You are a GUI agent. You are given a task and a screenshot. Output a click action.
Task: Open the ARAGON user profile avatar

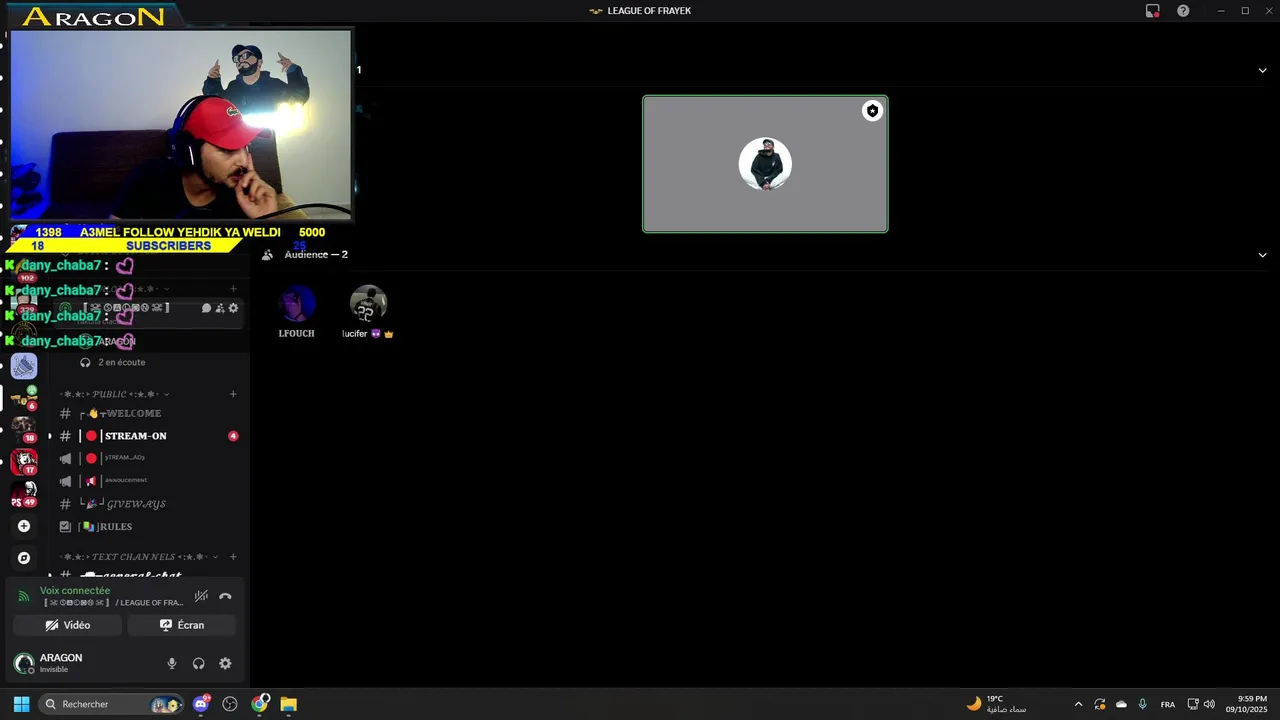(x=24, y=663)
